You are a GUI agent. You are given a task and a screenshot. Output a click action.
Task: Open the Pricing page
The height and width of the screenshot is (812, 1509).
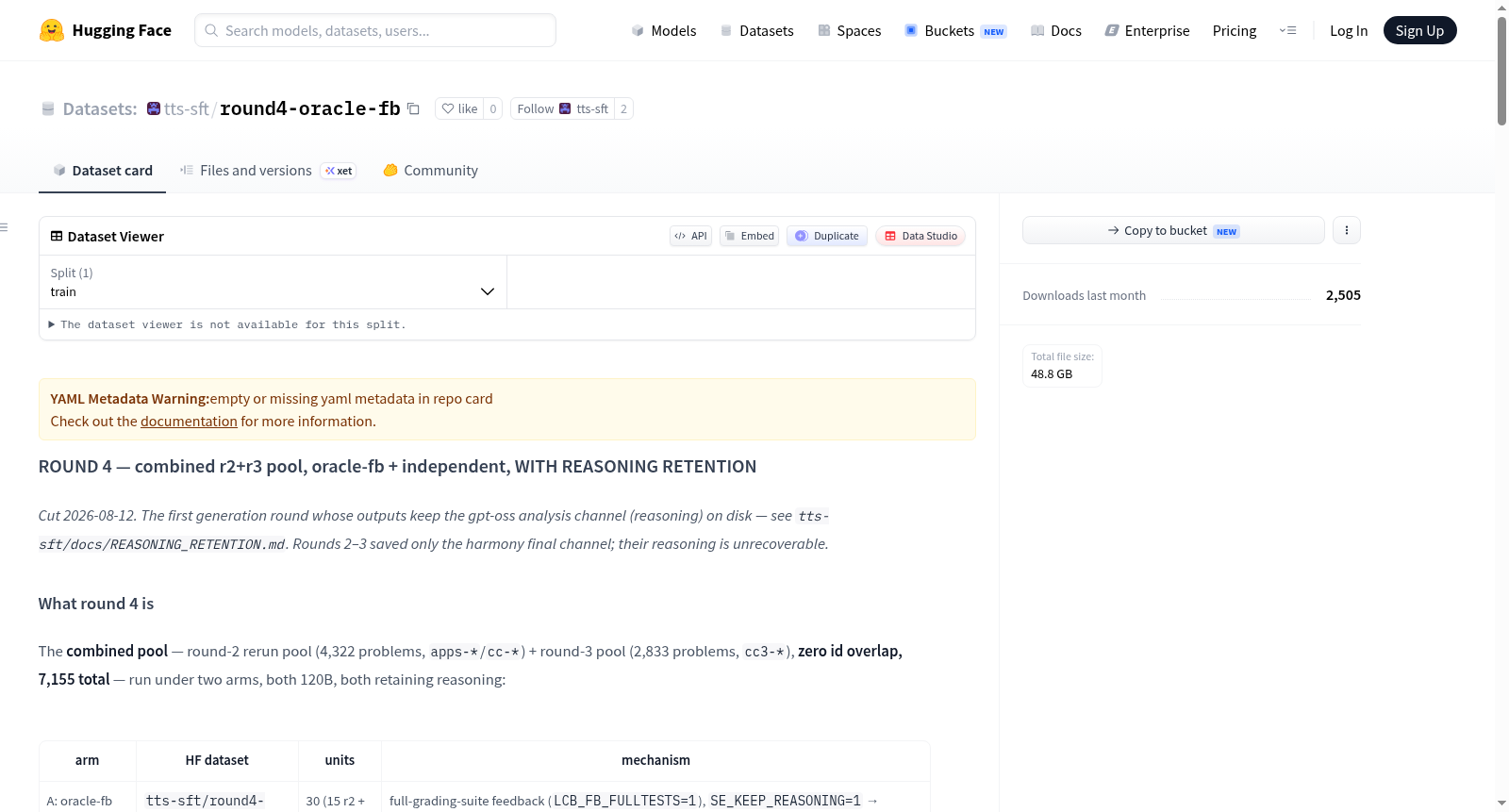[1235, 30]
